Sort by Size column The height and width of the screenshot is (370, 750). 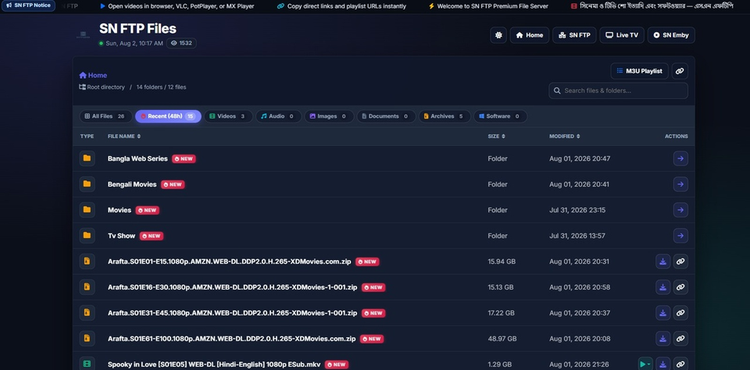(x=496, y=136)
